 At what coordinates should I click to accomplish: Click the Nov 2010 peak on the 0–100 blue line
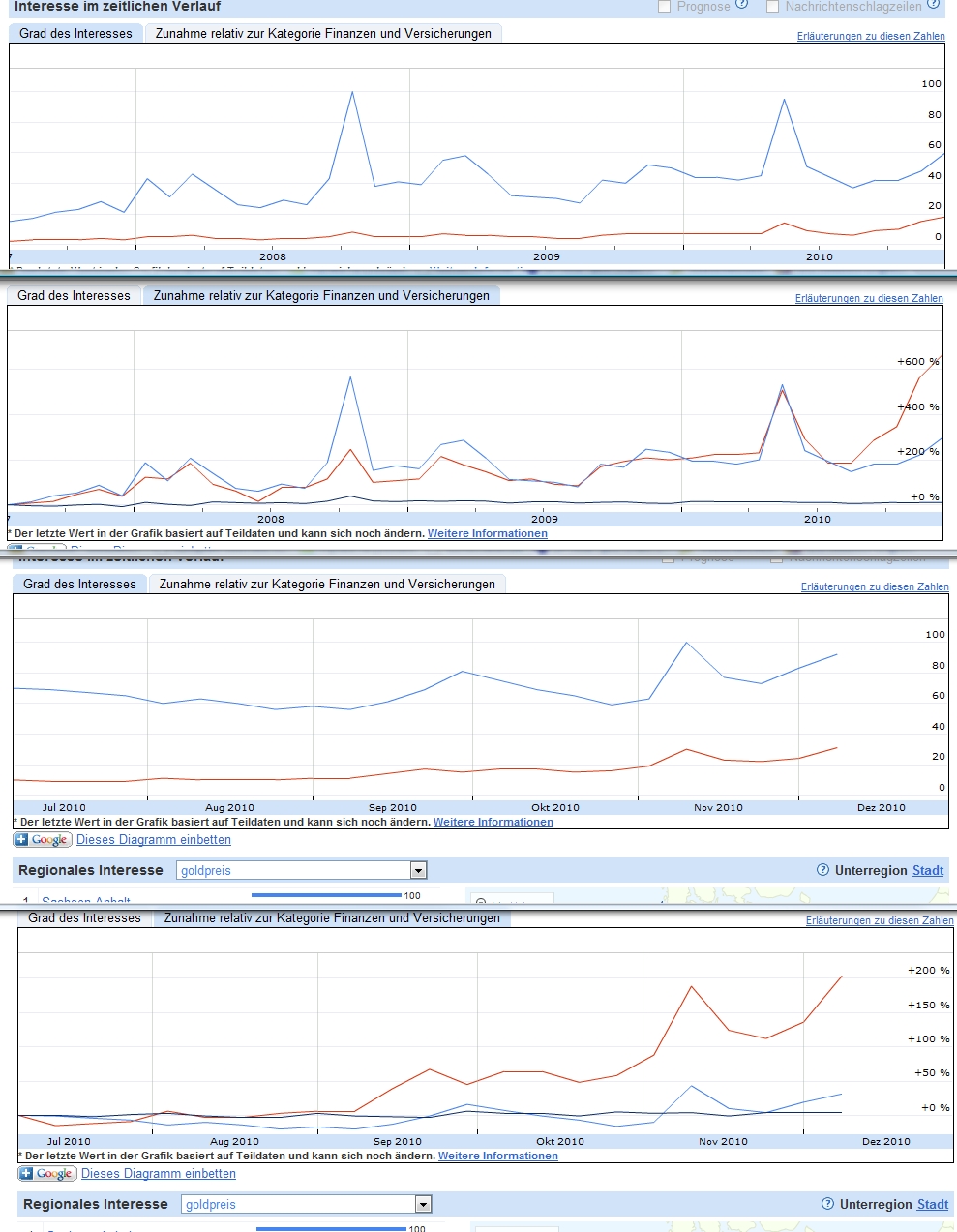pyautogui.click(x=686, y=643)
